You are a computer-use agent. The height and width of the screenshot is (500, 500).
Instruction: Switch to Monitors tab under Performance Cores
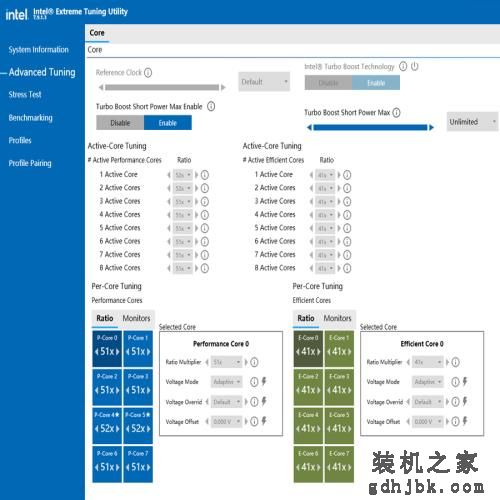[136, 318]
